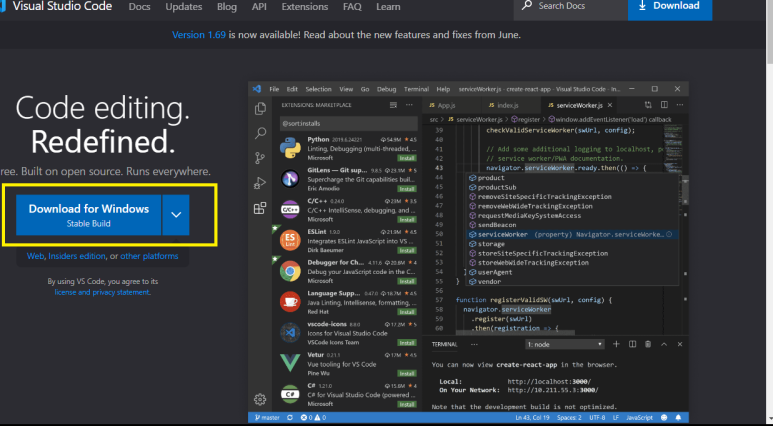Open the Manage gear icon in activity bar
Viewport: 773px width, 426px height.
click(260, 399)
